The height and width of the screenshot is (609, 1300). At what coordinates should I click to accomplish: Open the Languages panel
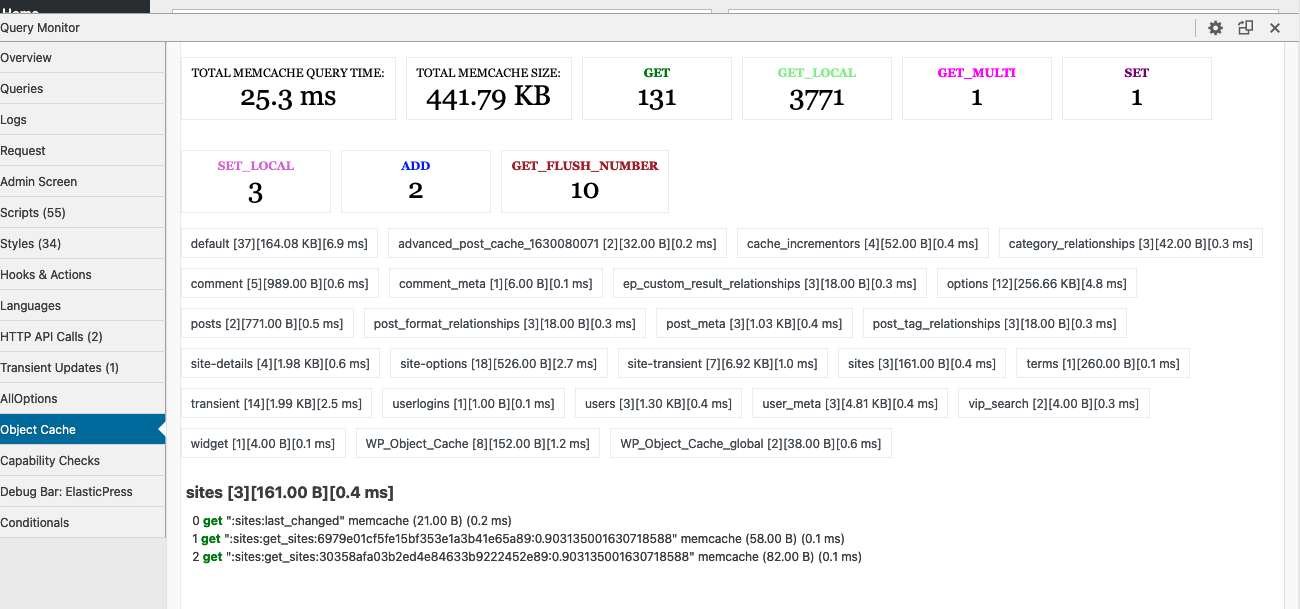(x=82, y=306)
